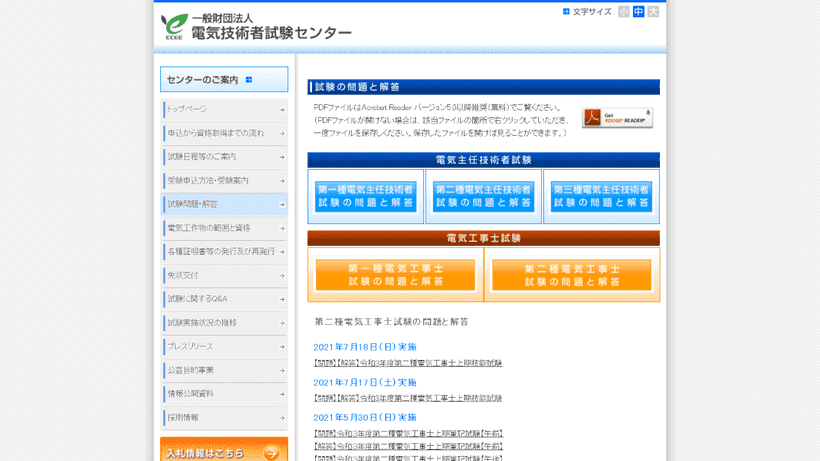
Task: Go to トップページ in sidebar
Action: coord(224,110)
